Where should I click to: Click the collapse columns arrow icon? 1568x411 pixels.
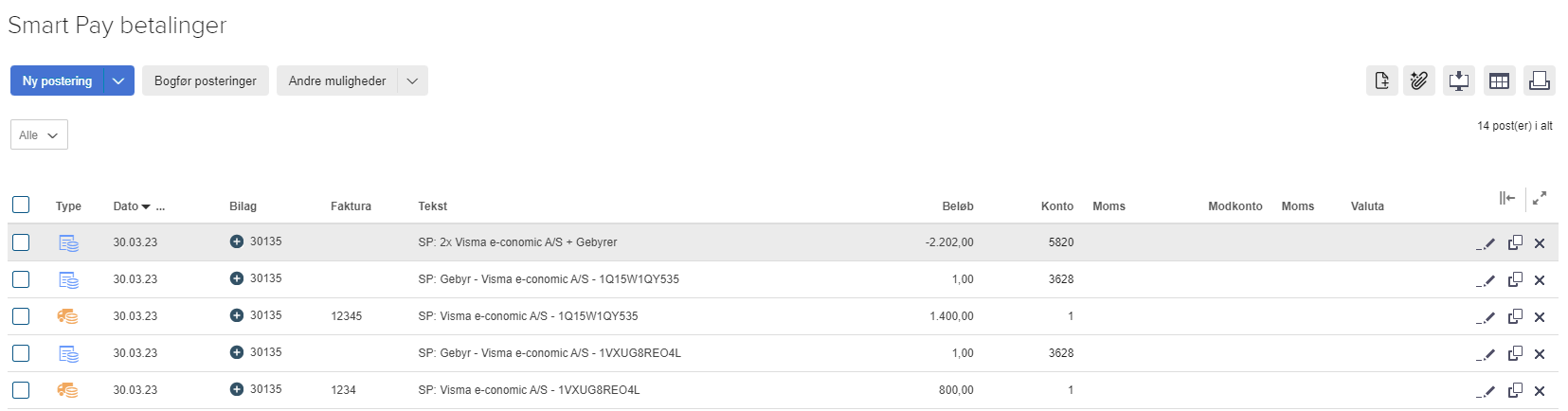tap(1507, 198)
